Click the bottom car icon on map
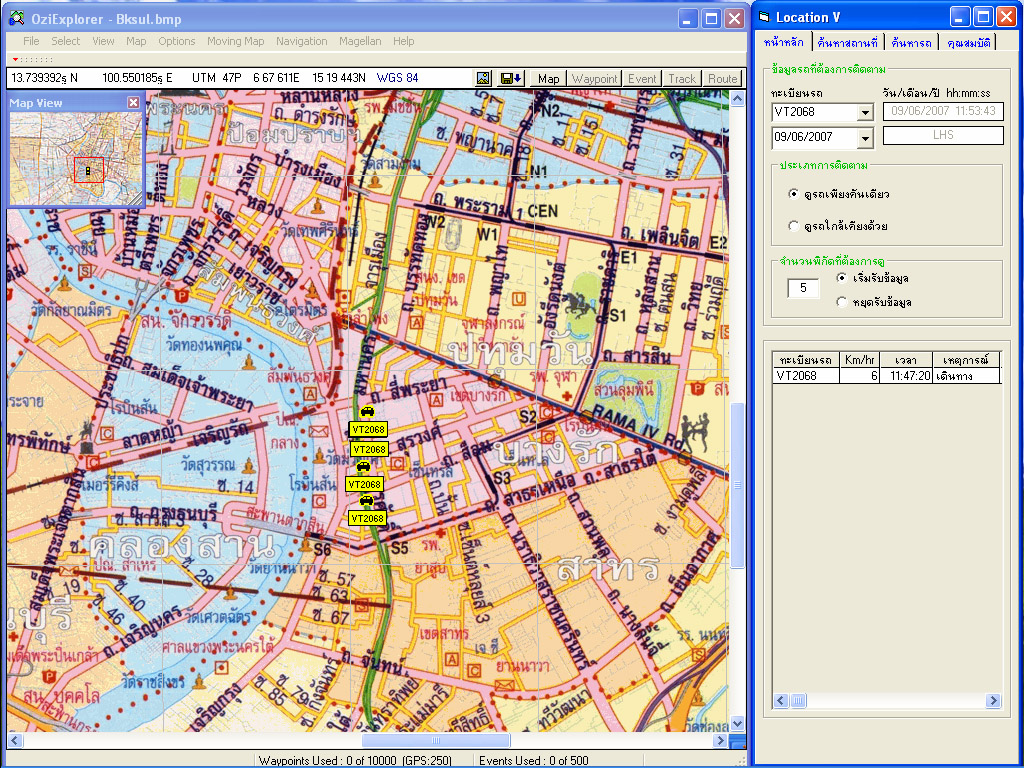 click(367, 500)
